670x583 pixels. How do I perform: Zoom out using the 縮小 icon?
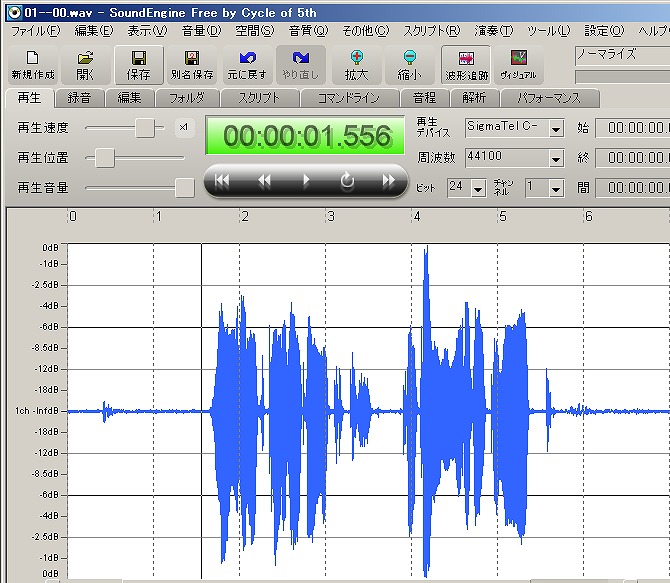click(x=409, y=65)
